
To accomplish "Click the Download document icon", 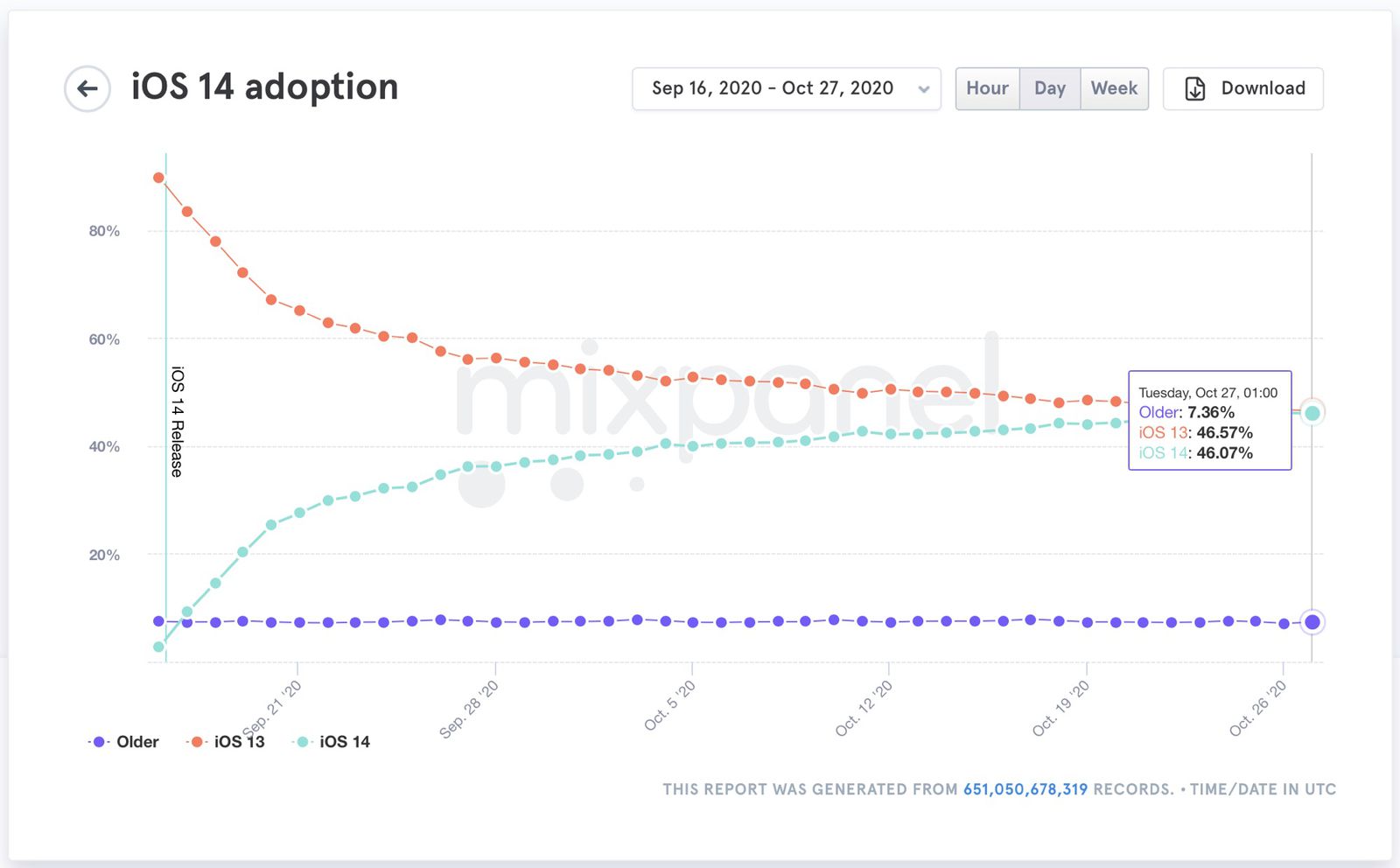I will click(x=1195, y=88).
